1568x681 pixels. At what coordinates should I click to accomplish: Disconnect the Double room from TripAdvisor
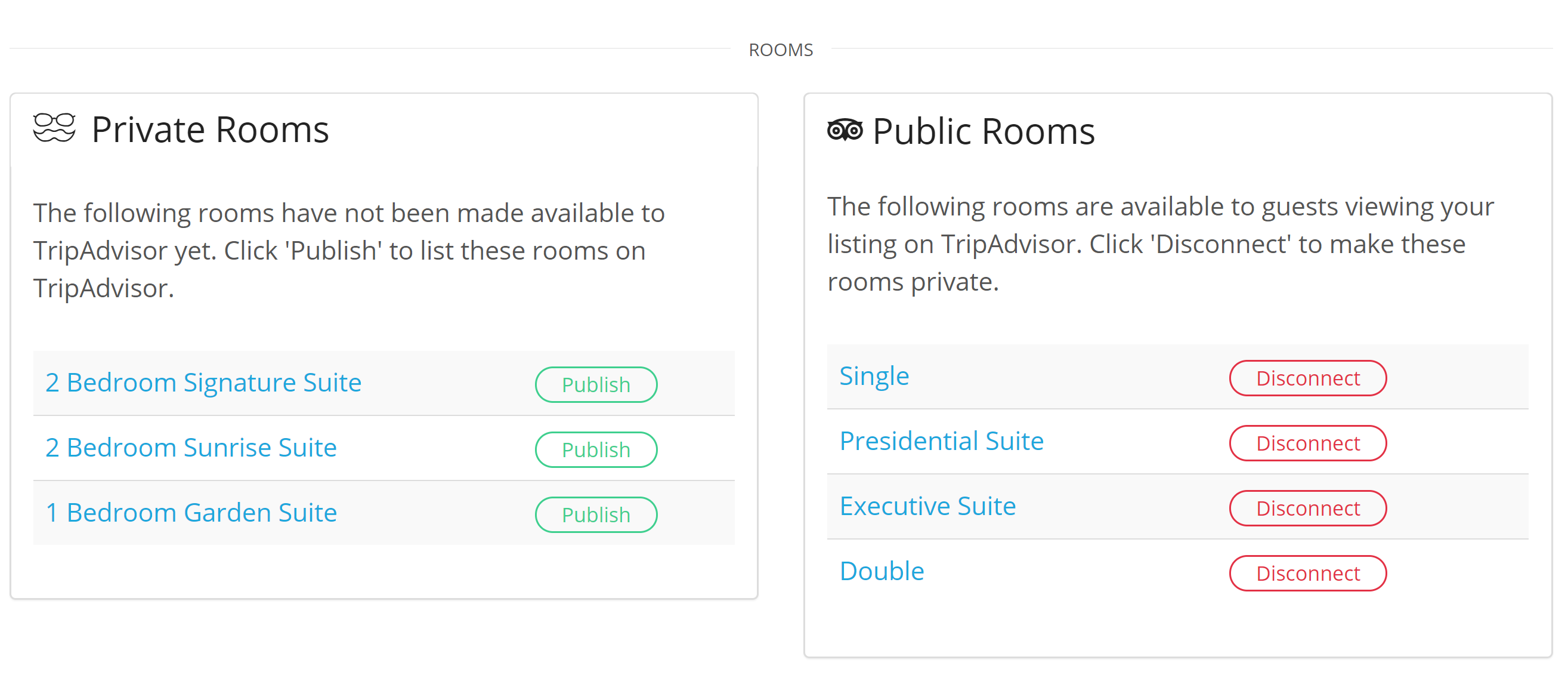pos(1308,572)
